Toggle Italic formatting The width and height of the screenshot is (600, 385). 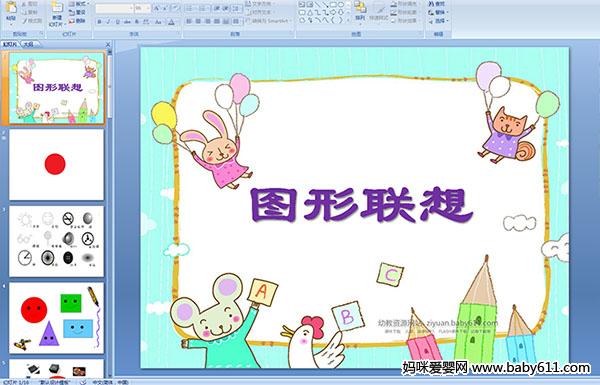click(108, 22)
